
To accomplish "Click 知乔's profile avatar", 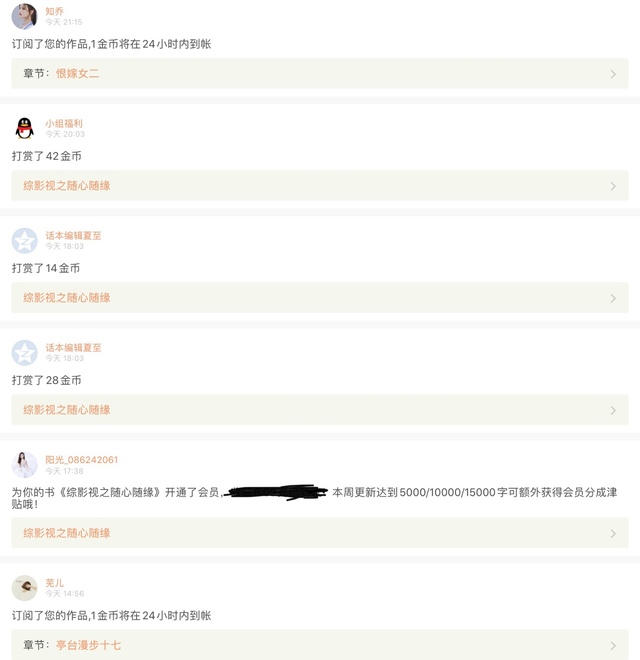I will 24,16.
